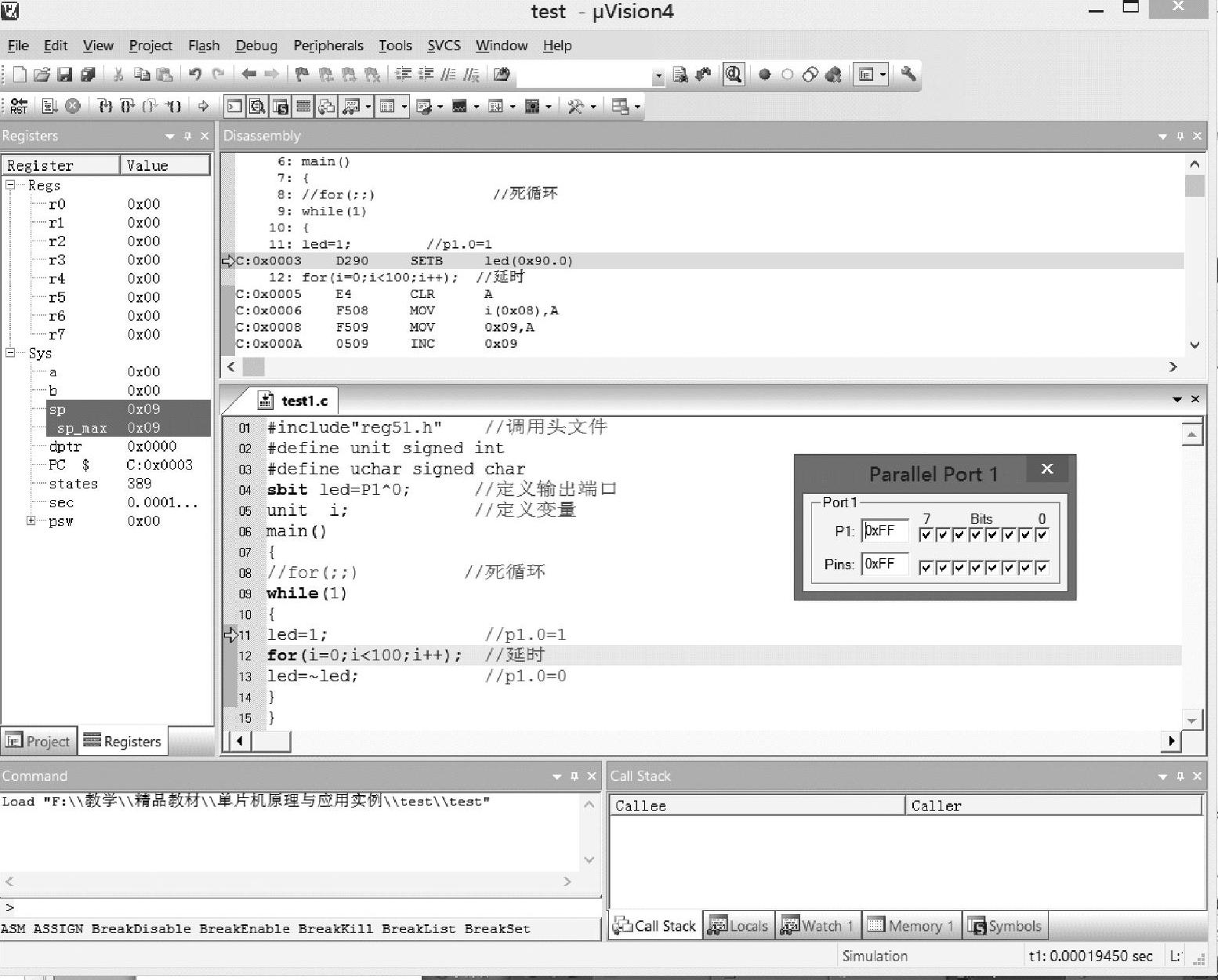Image resolution: width=1218 pixels, height=980 pixels.
Task: Toggle P1 bit 0 checkbox
Action: point(1042,535)
